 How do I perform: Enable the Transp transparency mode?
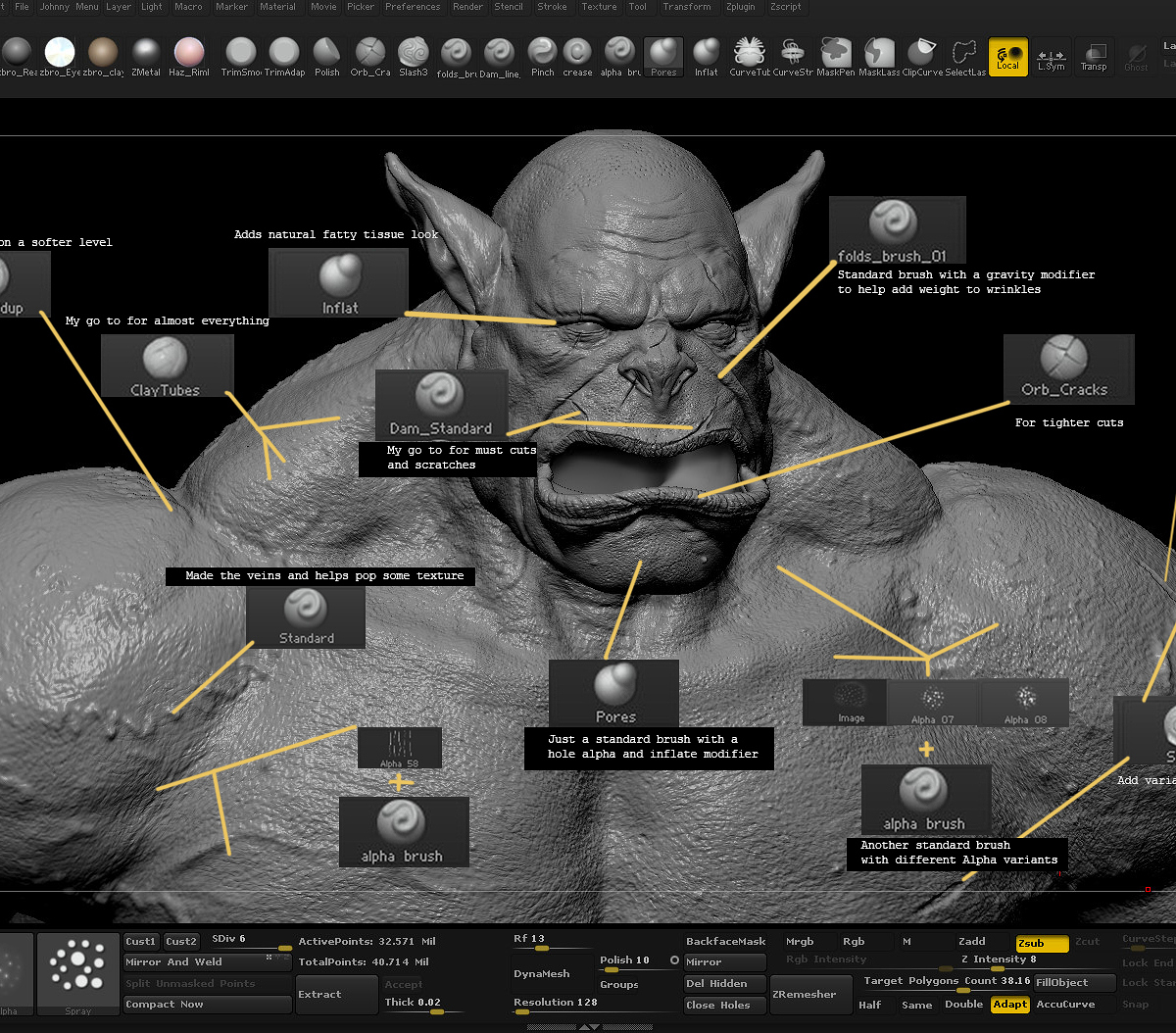[1094, 57]
